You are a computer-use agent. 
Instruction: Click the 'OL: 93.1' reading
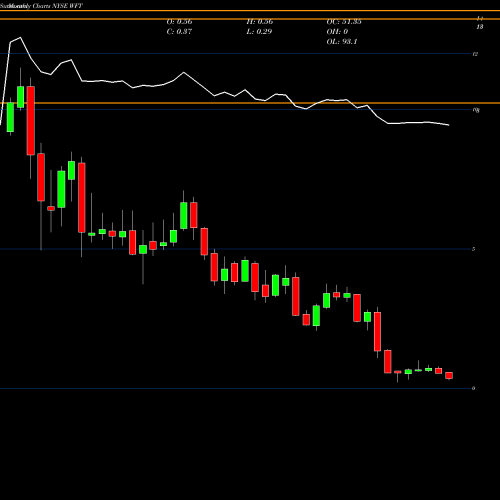pos(342,42)
